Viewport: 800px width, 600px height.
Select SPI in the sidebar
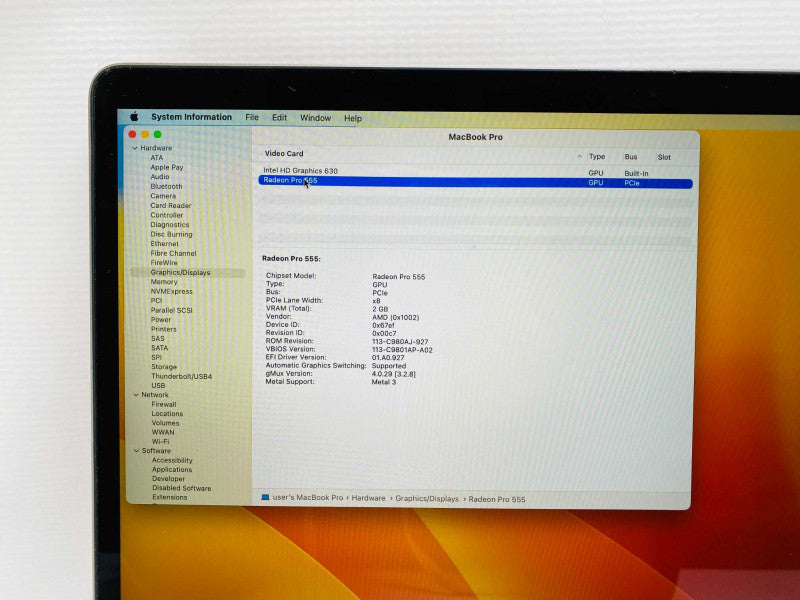[156, 357]
